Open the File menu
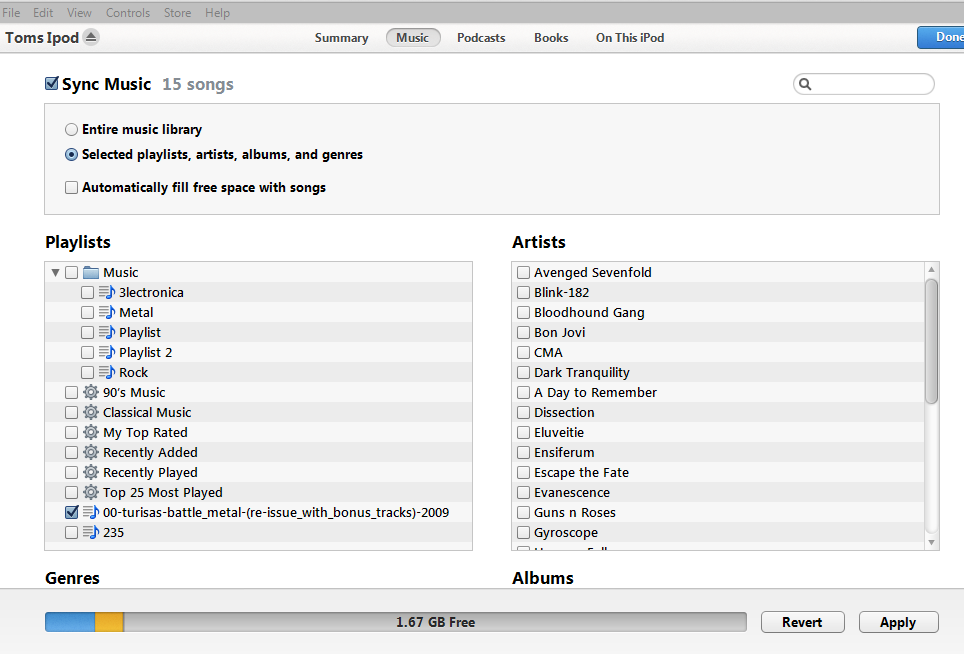This screenshot has width=964, height=654. (x=11, y=12)
